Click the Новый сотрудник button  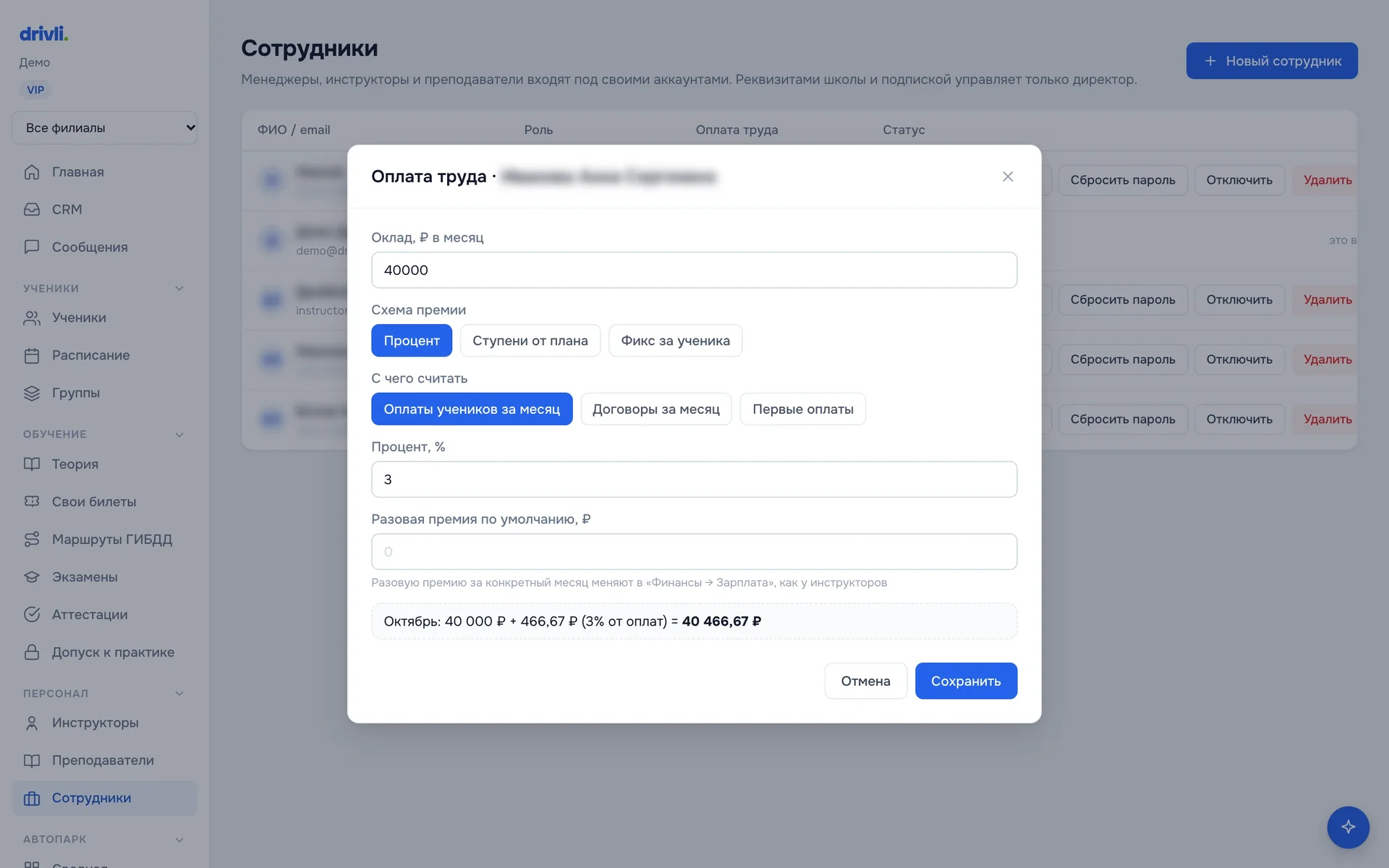click(1272, 61)
